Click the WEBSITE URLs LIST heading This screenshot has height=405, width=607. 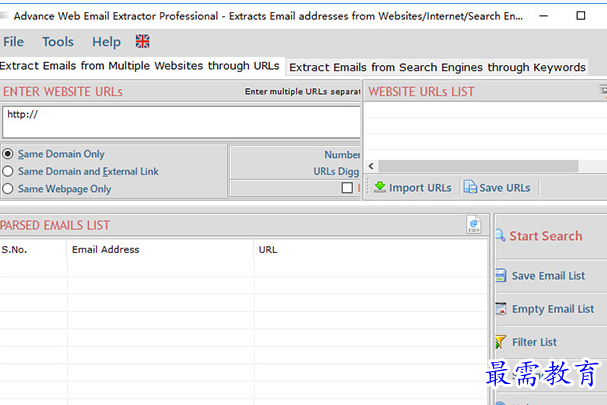421,92
